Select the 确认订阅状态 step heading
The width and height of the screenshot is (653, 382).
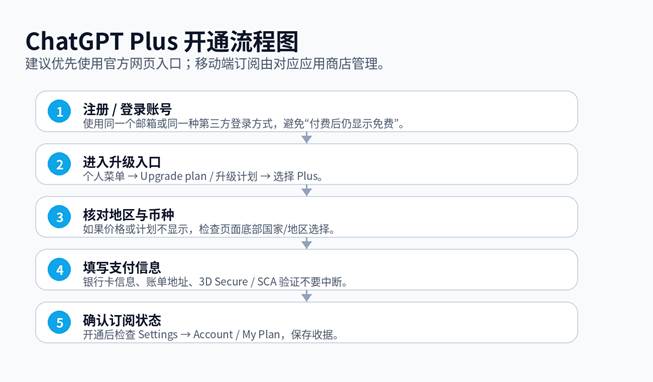coord(122,320)
